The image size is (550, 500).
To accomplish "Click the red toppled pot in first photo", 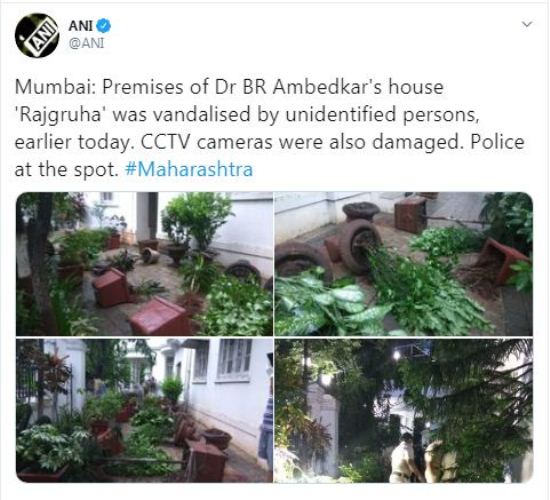I will (x=111, y=287).
